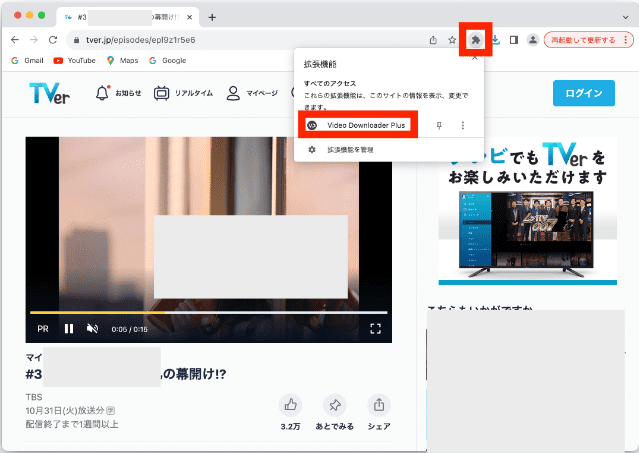Go back using browser back arrow
Image resolution: width=639 pixels, height=453 pixels.
tap(15, 40)
